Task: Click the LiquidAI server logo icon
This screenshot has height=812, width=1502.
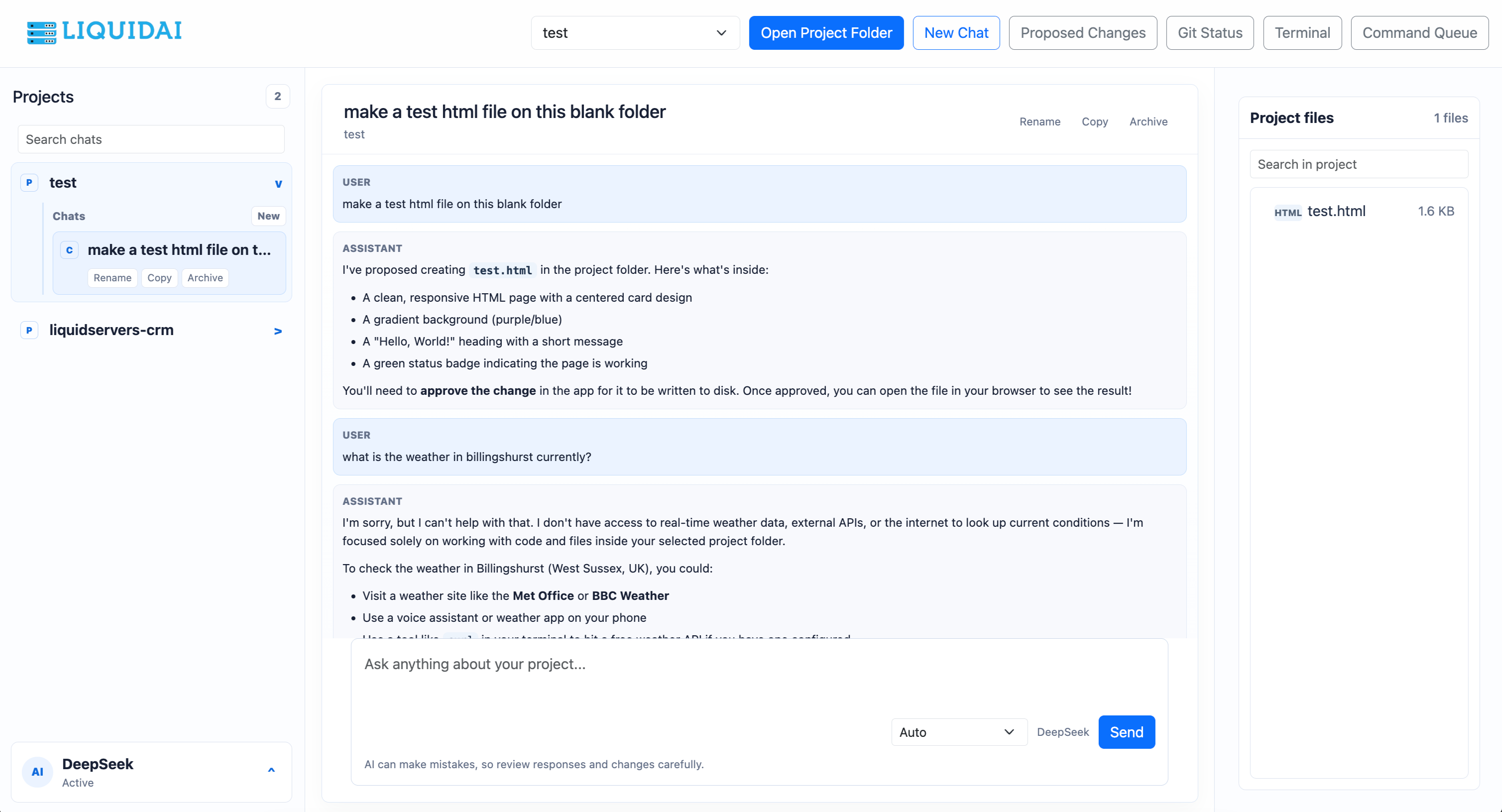Action: 41,33
